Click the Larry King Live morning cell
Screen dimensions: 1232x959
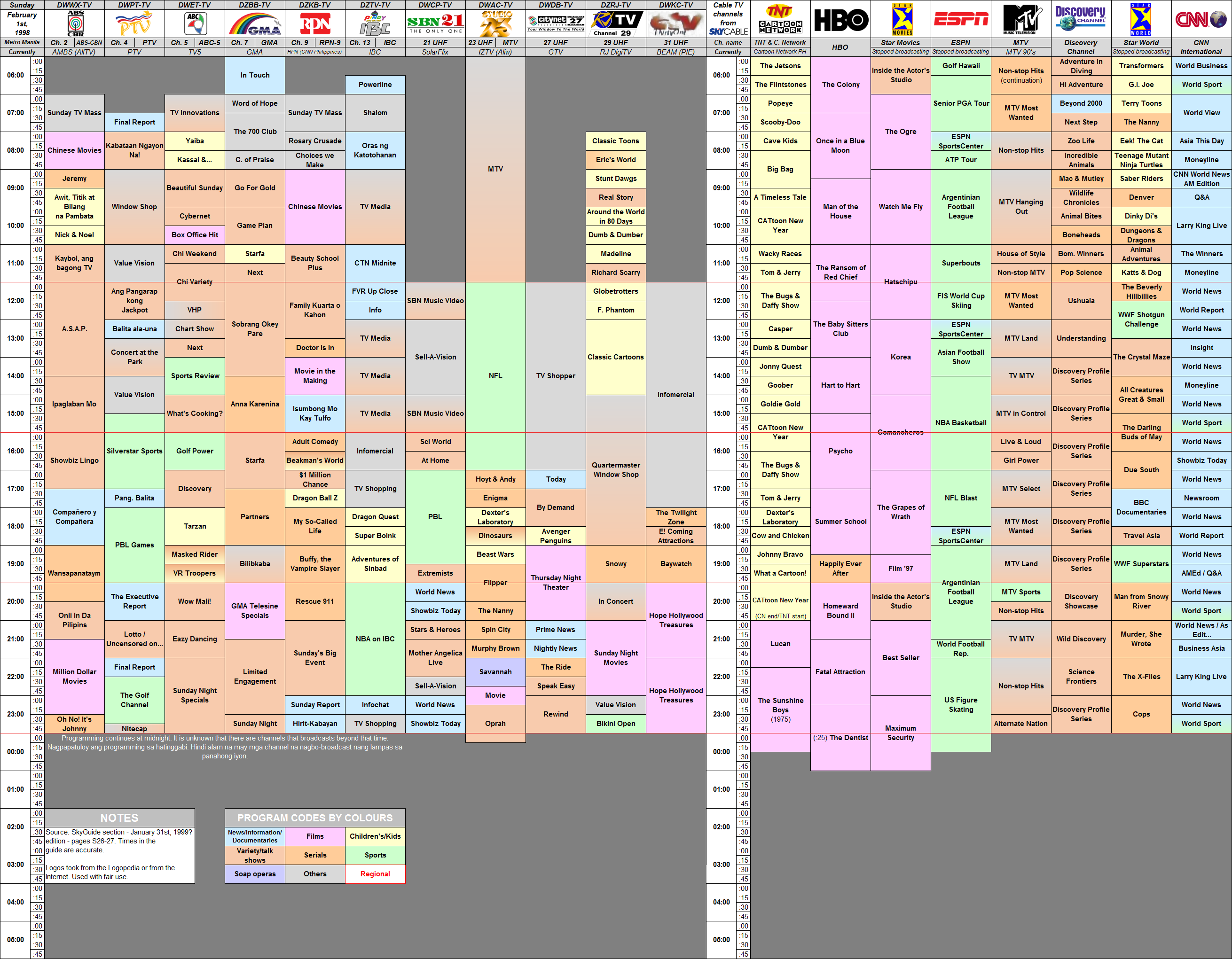(x=1201, y=226)
